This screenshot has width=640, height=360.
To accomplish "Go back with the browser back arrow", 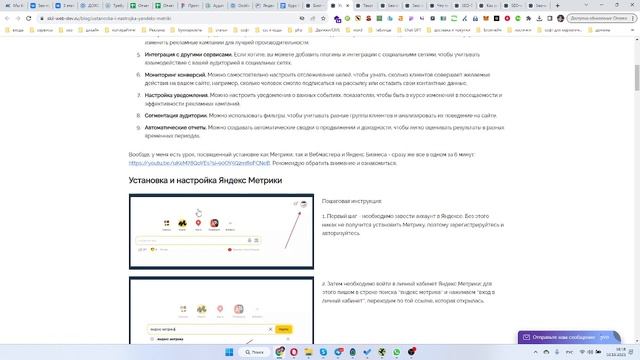I will [x=7, y=18].
